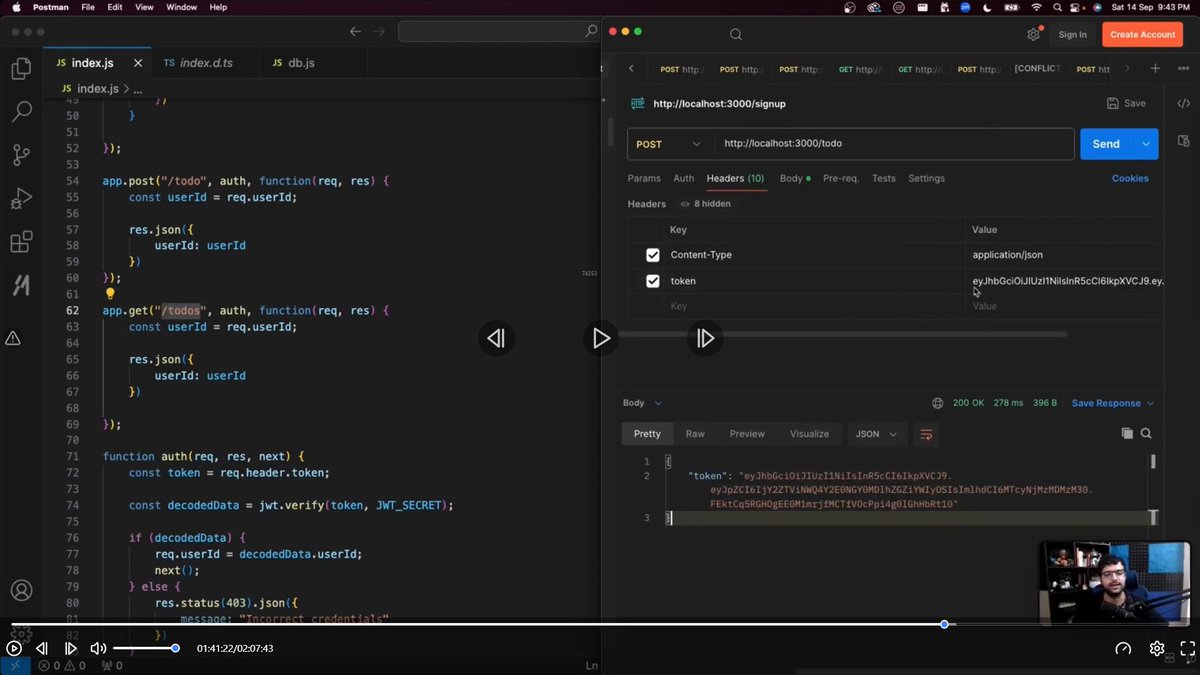Copy the response body with copy icon
This screenshot has height=675, width=1200.
point(1127,434)
